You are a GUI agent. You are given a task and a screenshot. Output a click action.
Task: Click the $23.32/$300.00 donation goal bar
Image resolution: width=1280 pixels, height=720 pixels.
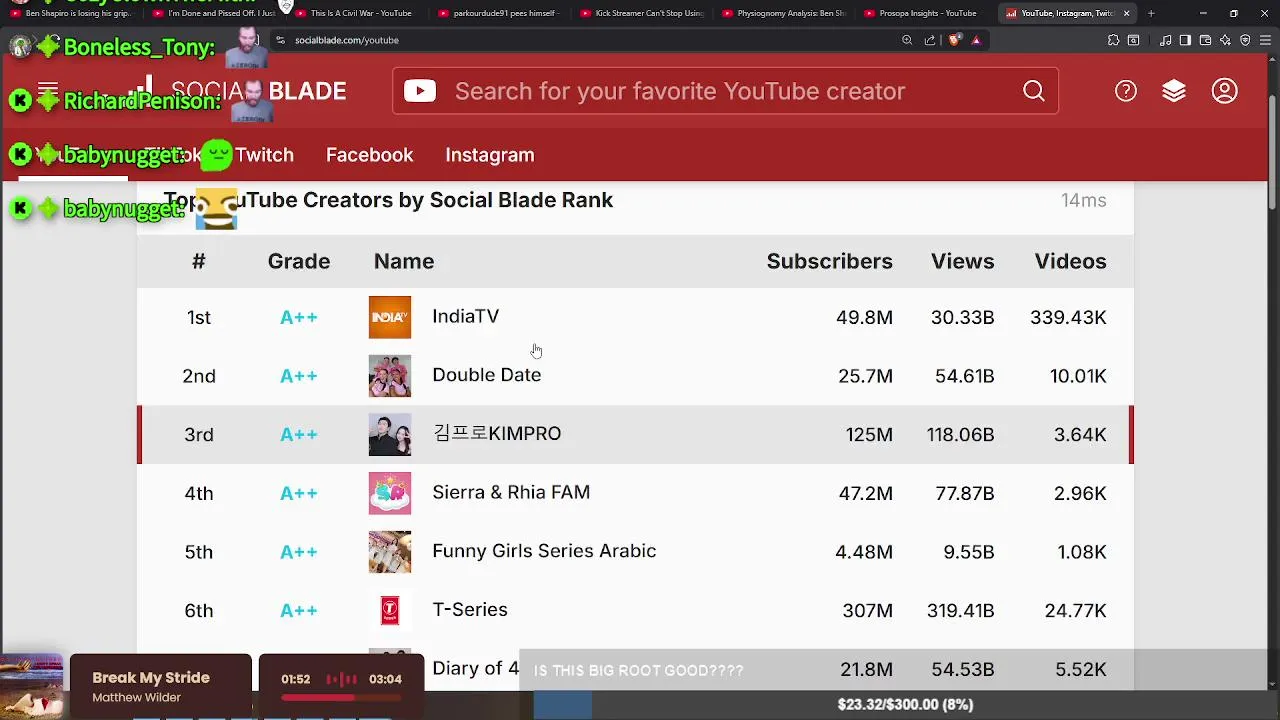pos(905,705)
